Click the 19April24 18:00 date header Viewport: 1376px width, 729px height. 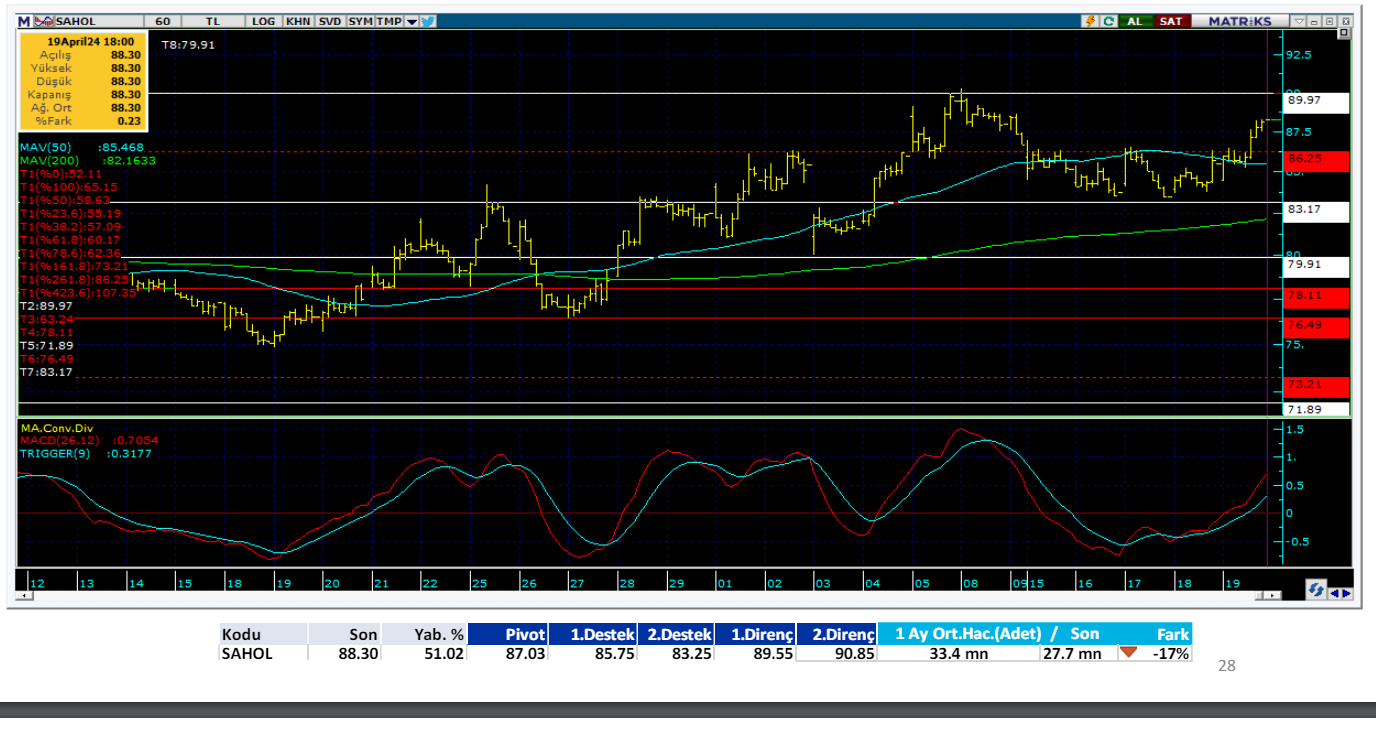click(90, 41)
